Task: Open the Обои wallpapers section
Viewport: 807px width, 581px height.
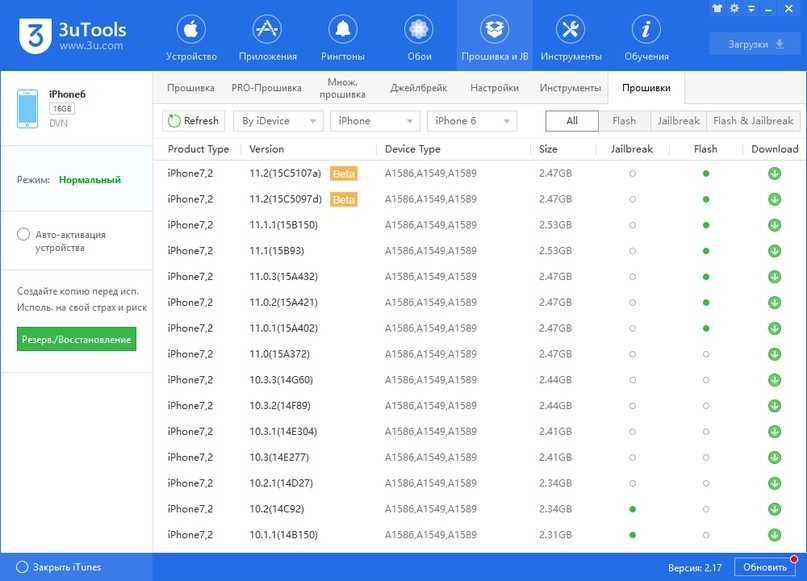Action: click(419, 38)
